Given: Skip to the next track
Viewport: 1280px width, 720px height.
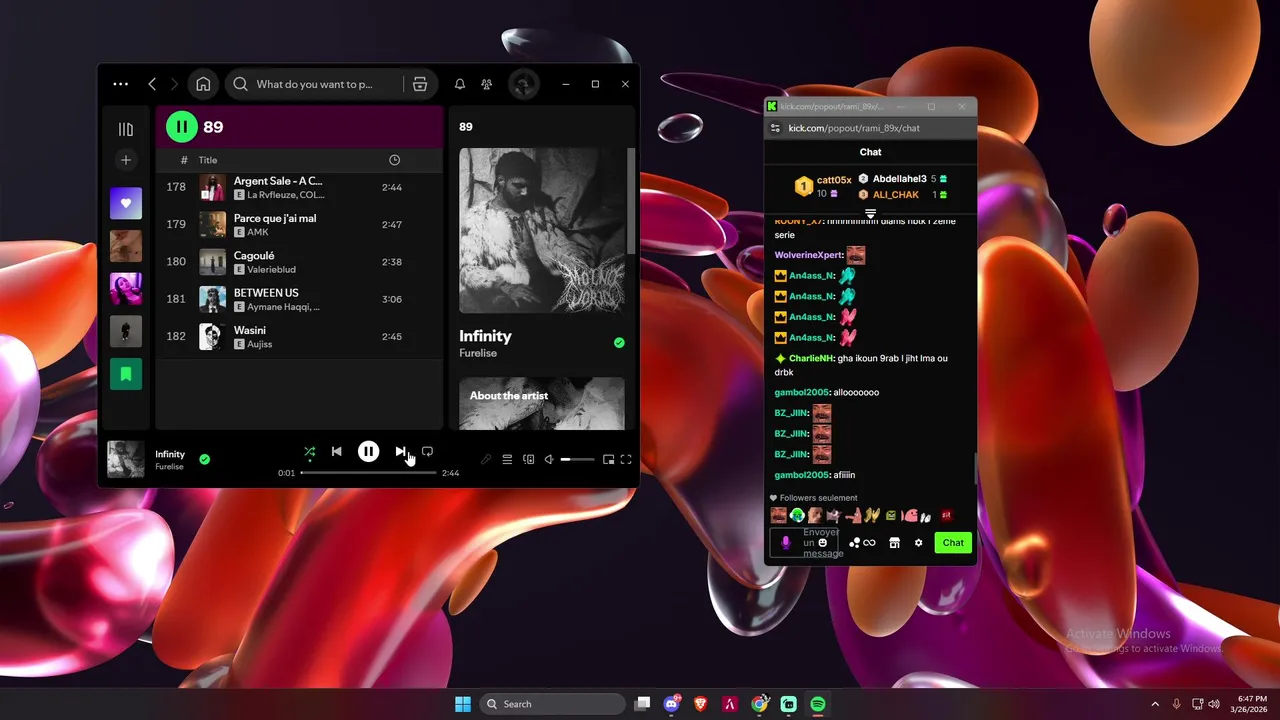Looking at the screenshot, I should [400, 452].
